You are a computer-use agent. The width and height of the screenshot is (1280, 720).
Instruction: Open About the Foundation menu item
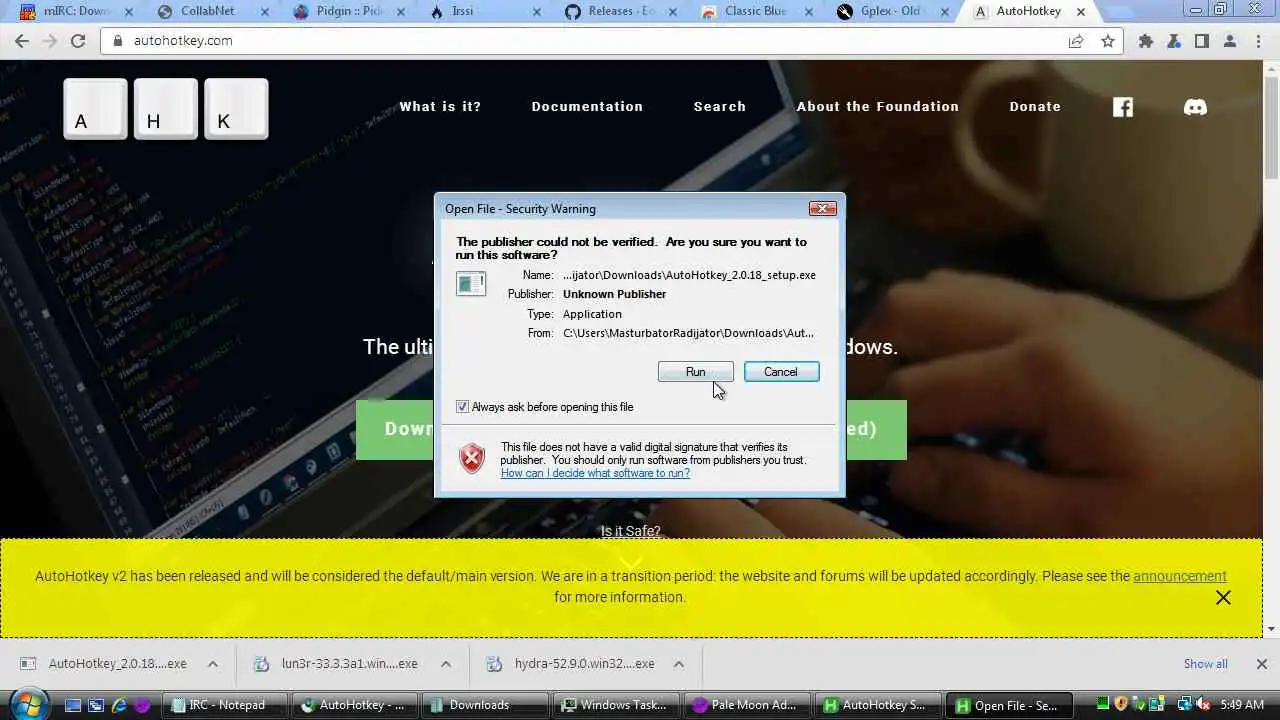click(x=877, y=107)
